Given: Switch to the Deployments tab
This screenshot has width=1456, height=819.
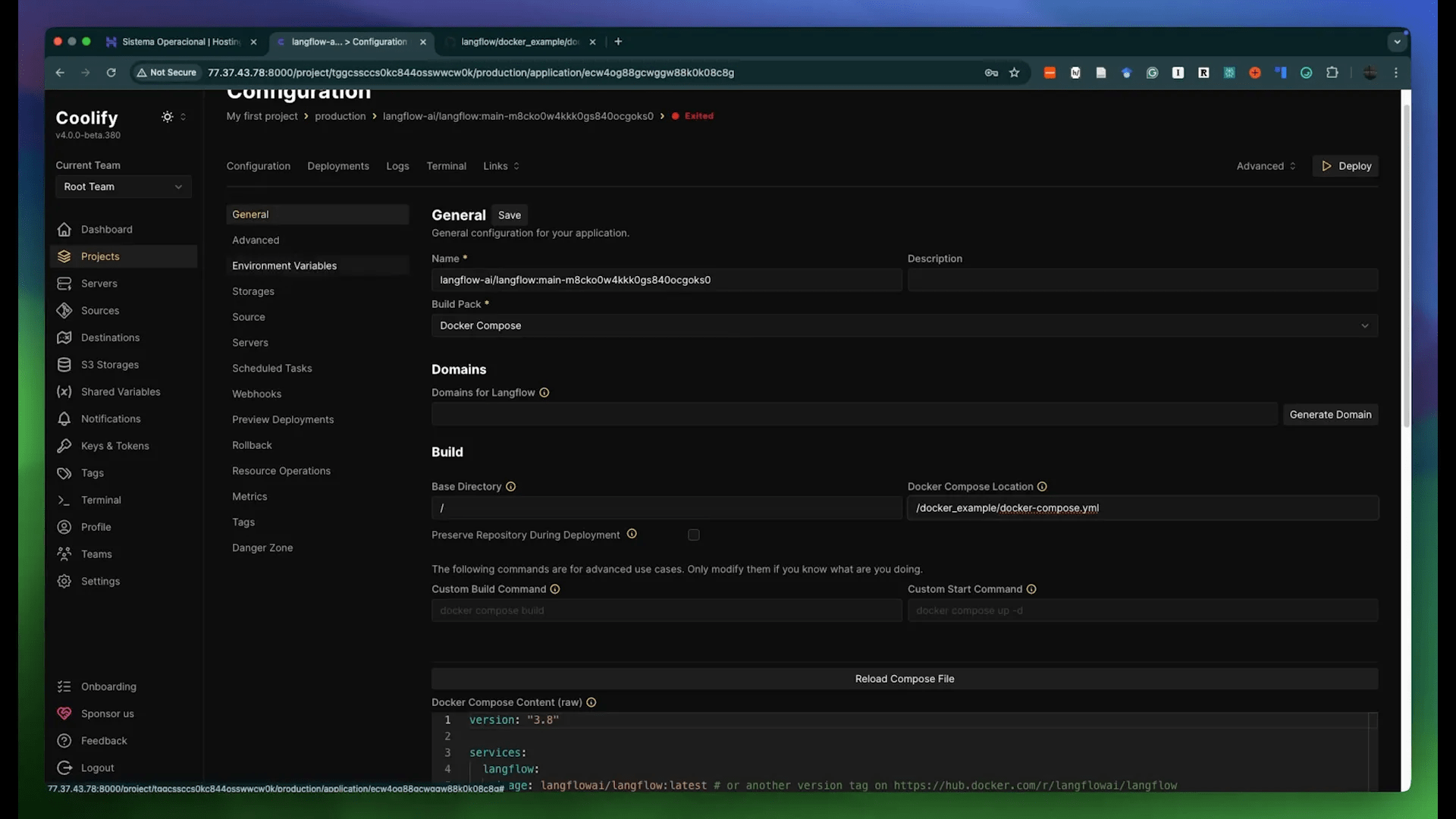Looking at the screenshot, I should coord(338,166).
